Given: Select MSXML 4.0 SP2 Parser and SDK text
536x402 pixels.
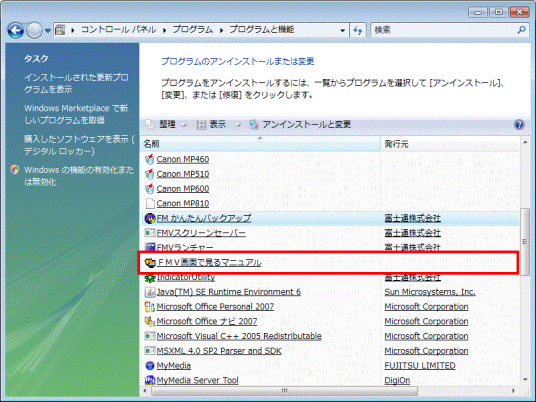Looking at the screenshot, I should [x=219, y=351].
